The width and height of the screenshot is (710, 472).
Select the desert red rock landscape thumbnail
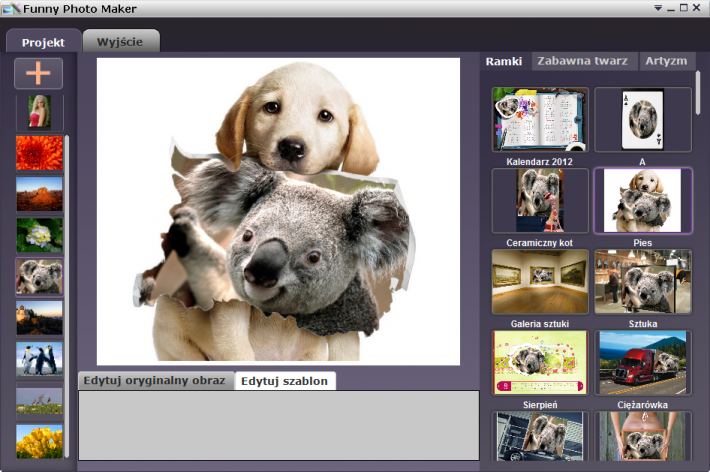39,194
